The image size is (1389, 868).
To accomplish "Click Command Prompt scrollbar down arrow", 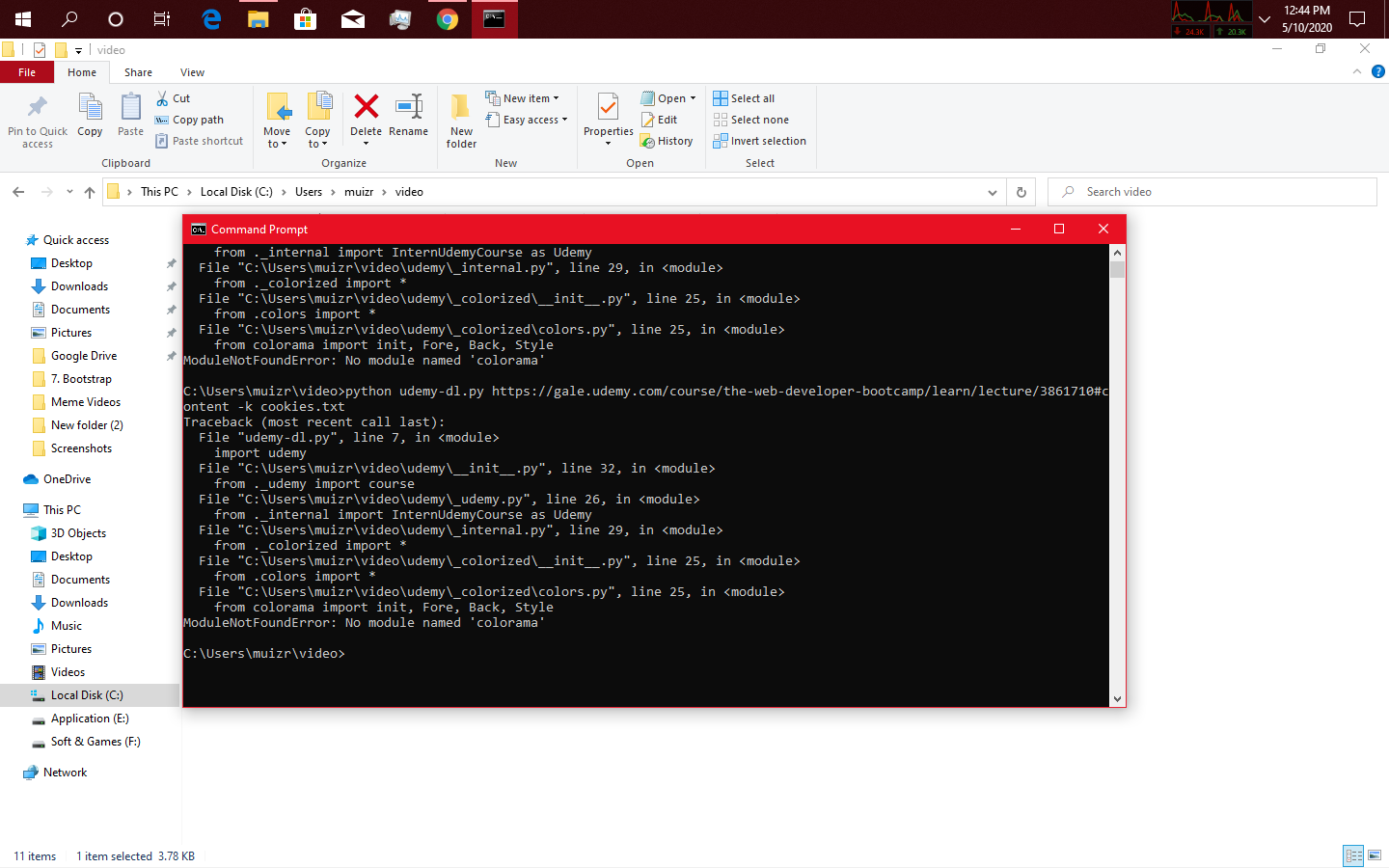I will coord(1117,698).
